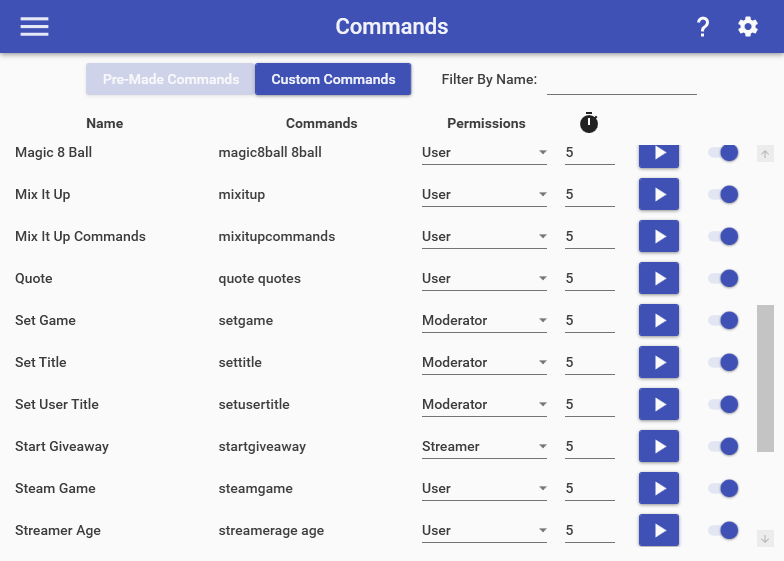784x561 pixels.
Task: Edit cooldown field for Magic 8 Ball
Action: click(x=590, y=153)
